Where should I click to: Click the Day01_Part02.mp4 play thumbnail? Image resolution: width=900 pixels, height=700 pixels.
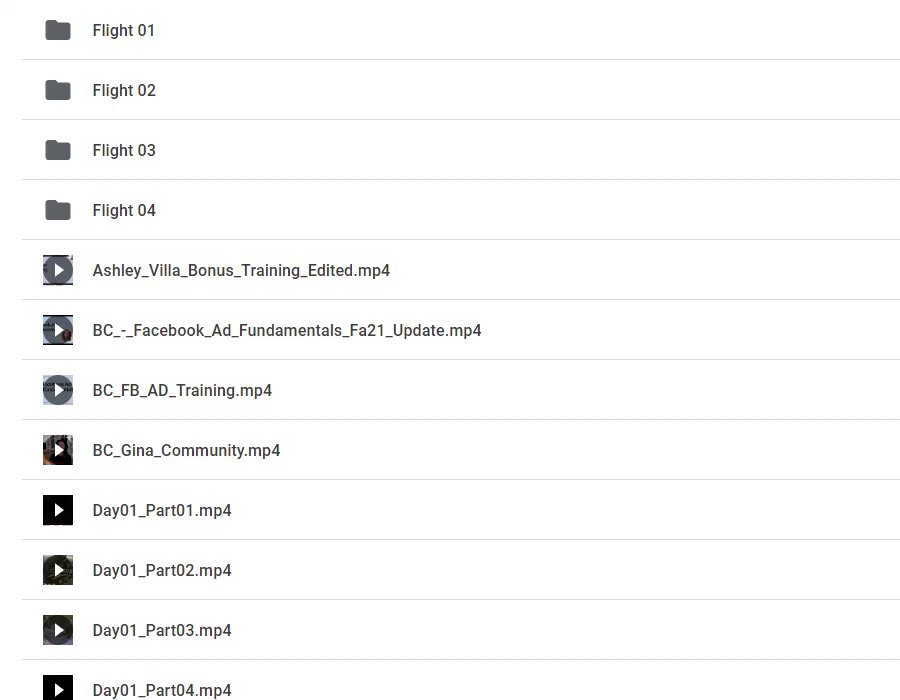coord(58,570)
